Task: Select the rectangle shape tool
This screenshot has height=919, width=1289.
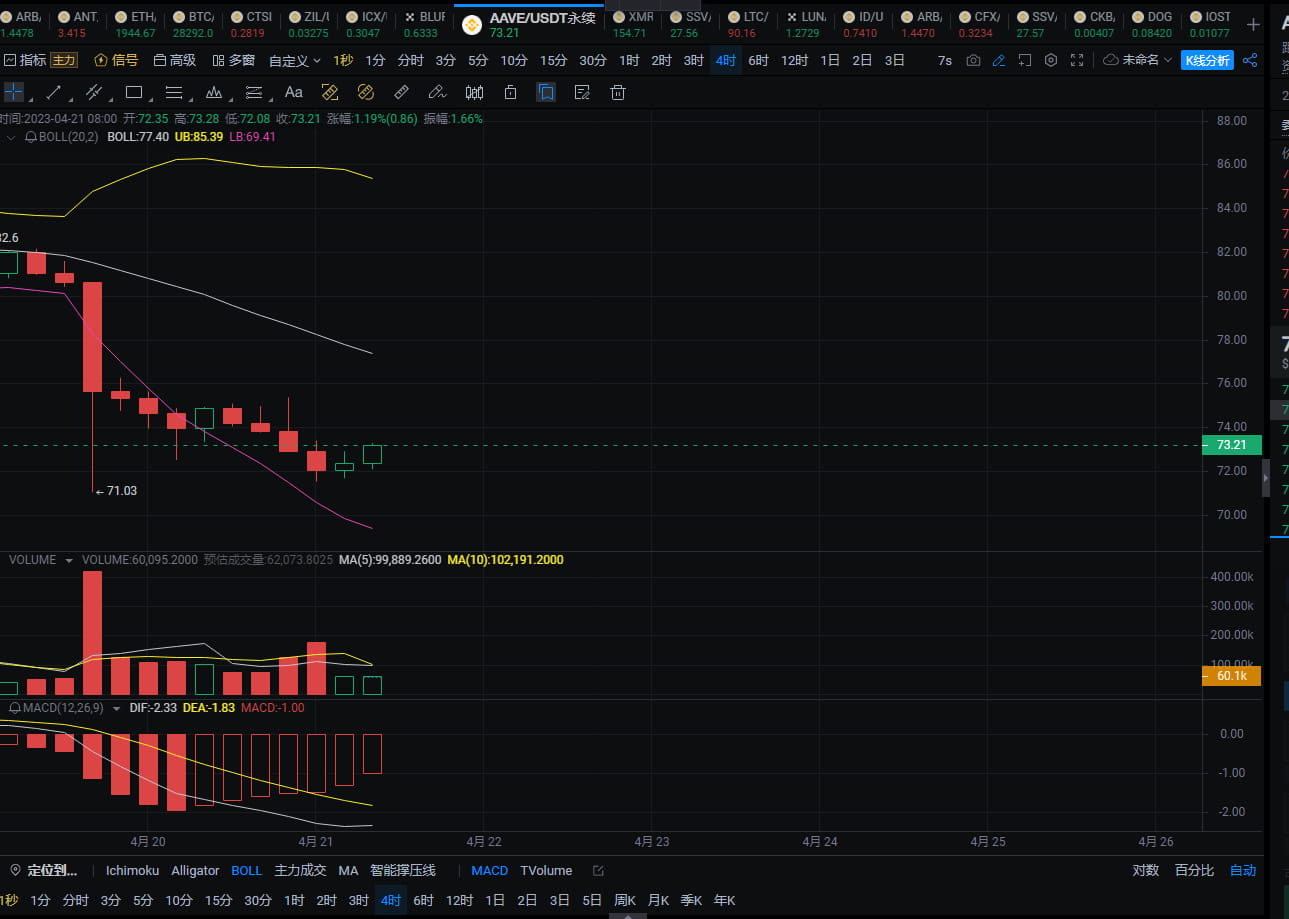Action: tap(134, 92)
